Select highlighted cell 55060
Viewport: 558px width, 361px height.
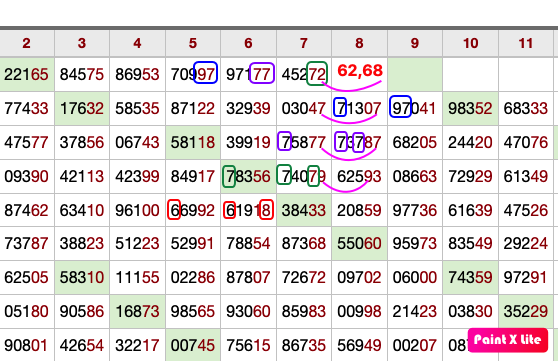coord(359,244)
